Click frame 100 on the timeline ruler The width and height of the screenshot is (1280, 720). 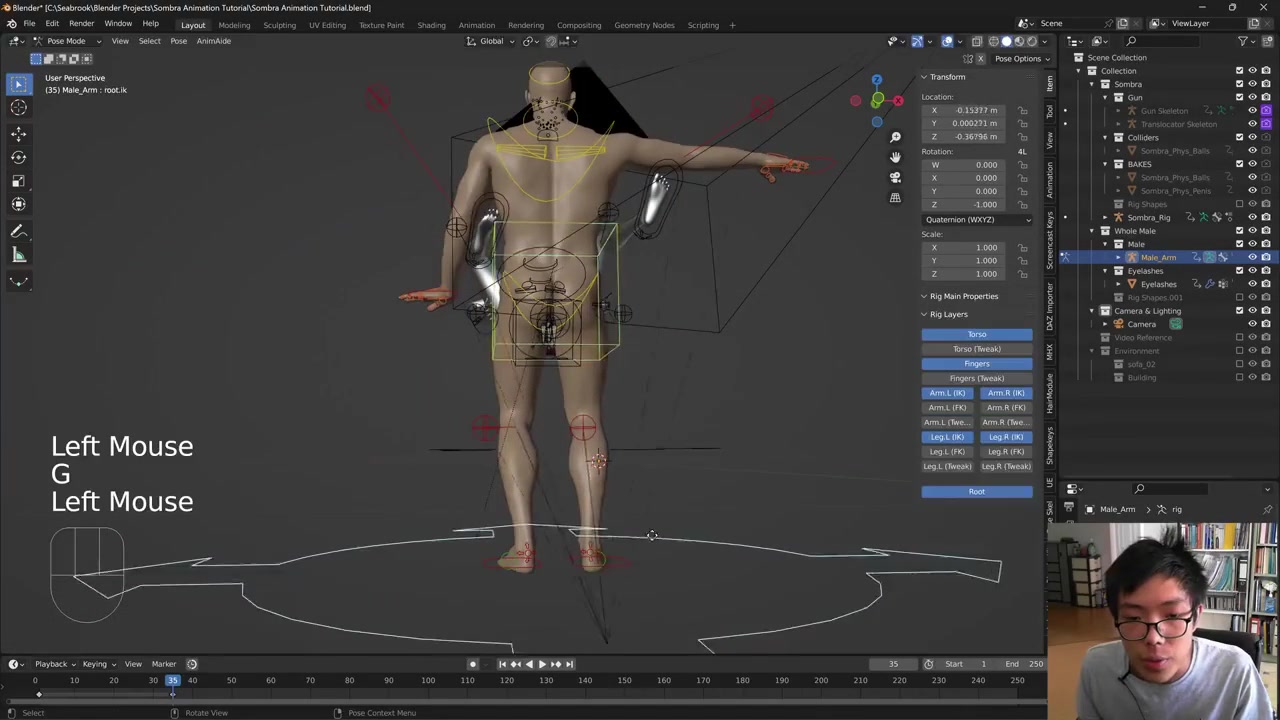coord(427,681)
